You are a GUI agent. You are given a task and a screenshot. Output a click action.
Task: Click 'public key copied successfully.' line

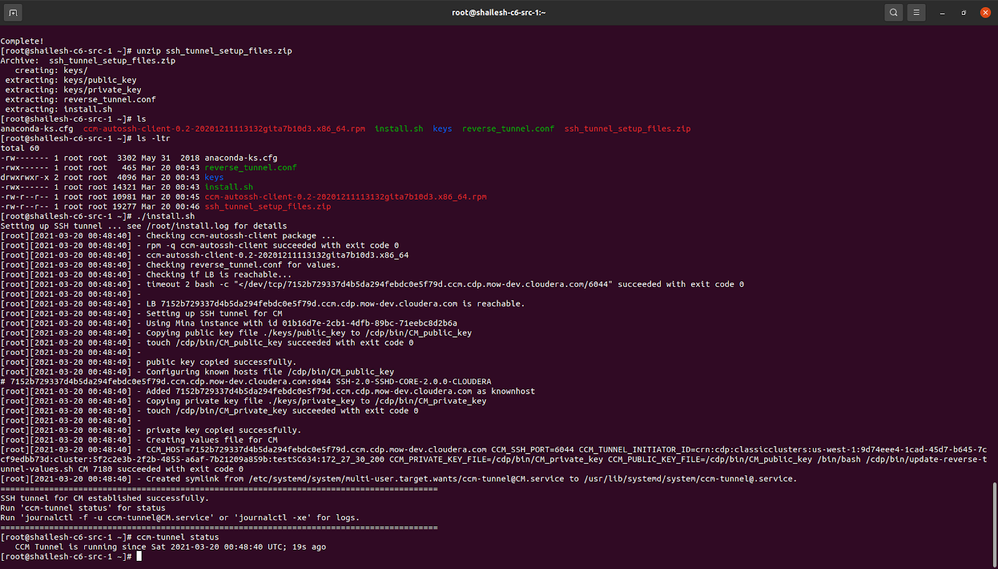point(148,362)
